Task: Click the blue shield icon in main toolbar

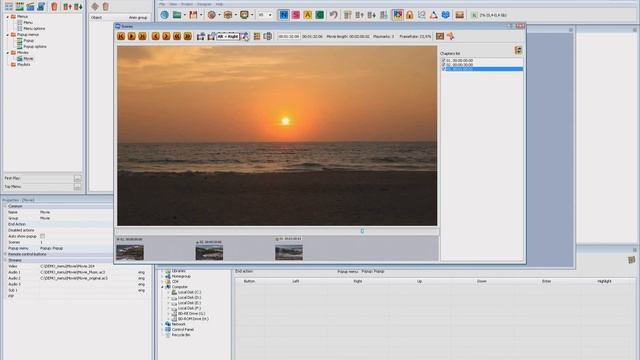Action: (445, 15)
